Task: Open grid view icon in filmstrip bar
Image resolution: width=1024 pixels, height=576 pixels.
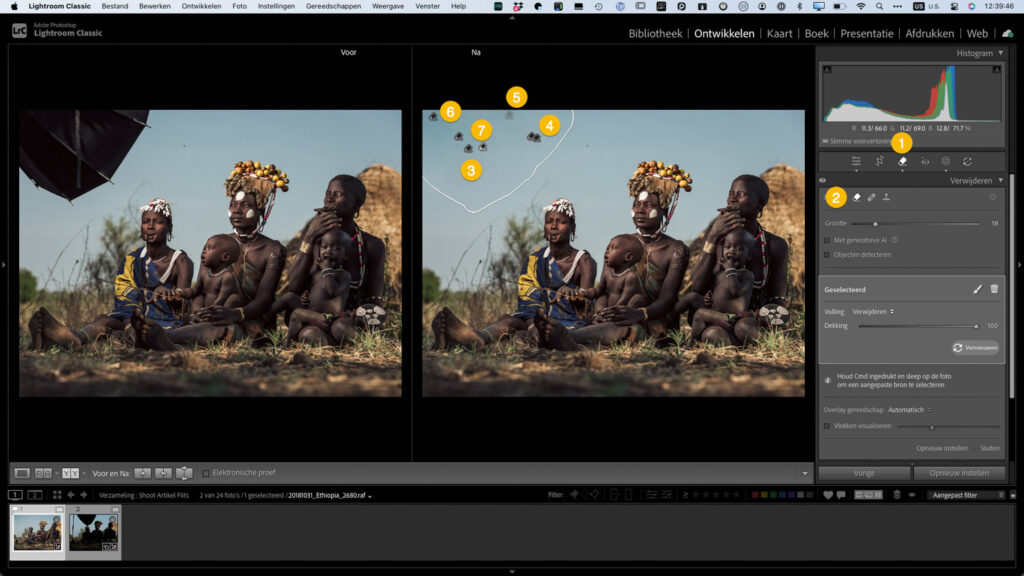Action: click(57, 495)
